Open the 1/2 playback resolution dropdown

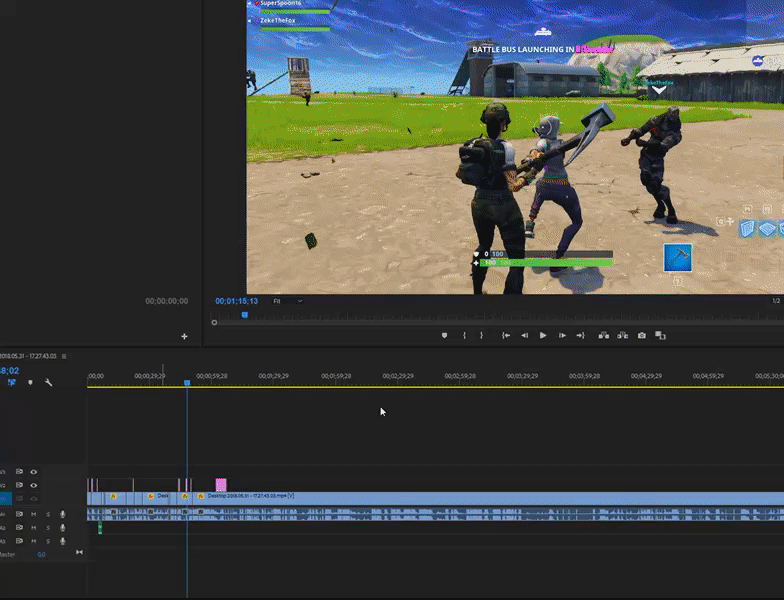tap(776, 301)
